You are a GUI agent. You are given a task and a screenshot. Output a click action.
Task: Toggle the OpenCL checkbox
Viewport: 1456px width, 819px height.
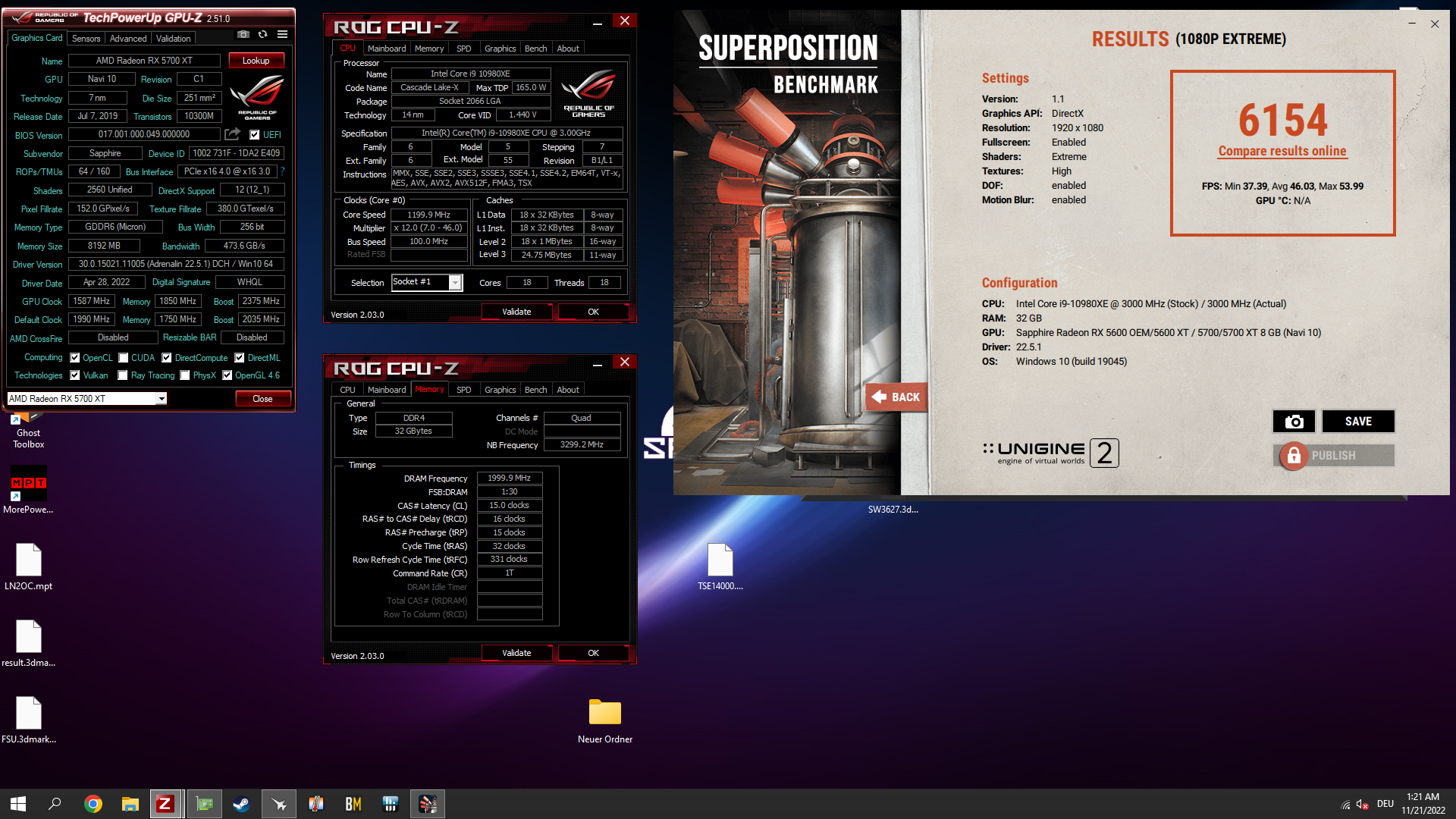tap(75, 357)
